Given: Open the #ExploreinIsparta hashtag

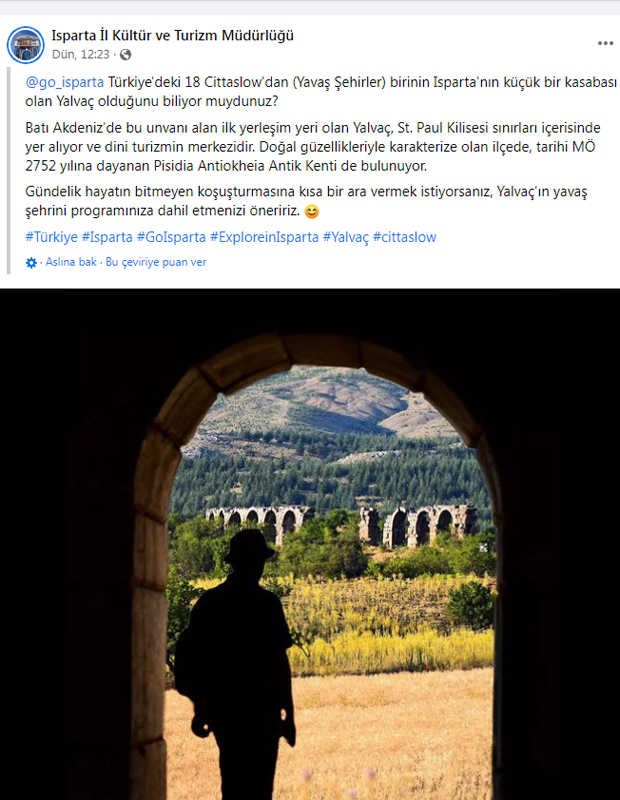Looking at the screenshot, I should tap(264, 237).
